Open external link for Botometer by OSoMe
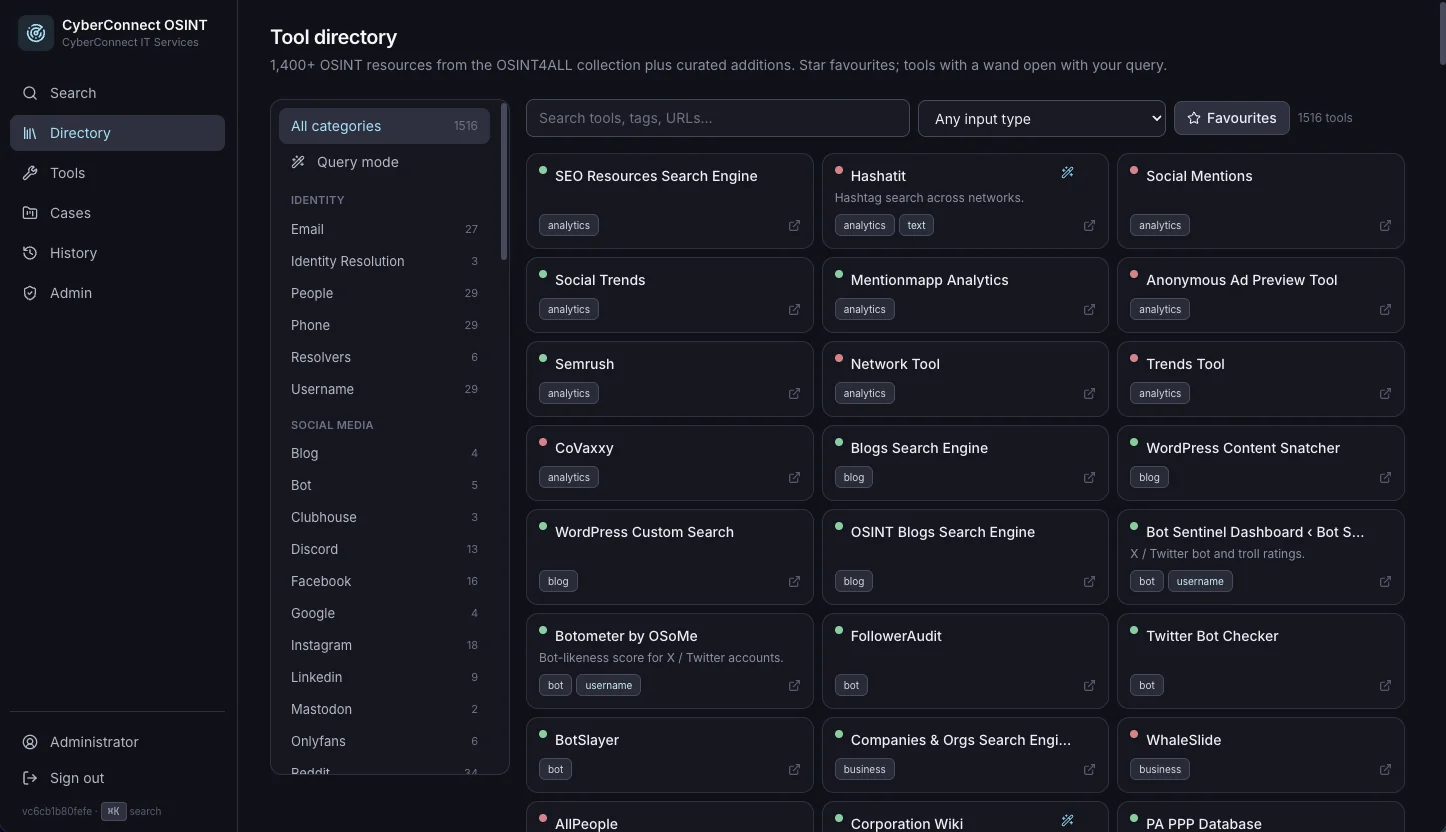 [794, 686]
